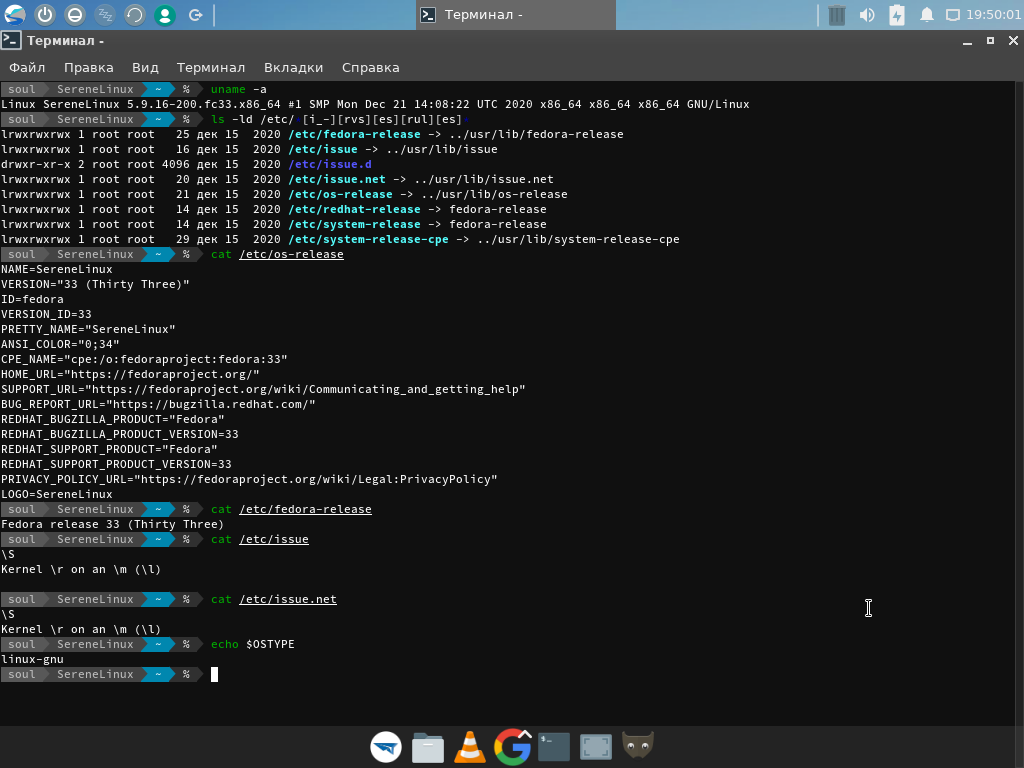This screenshot has width=1024, height=768.
Task: Click the PRIVACY_POLICY_URL line
Action: [249, 479]
